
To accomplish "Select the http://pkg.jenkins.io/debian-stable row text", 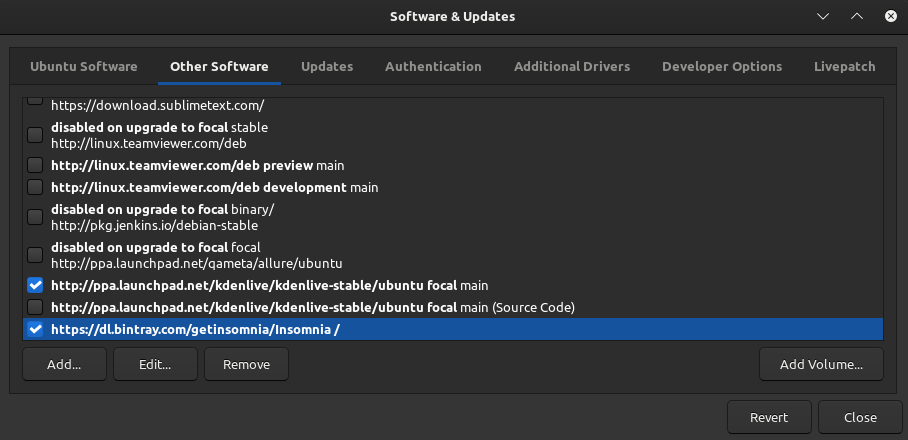I will tap(155, 225).
